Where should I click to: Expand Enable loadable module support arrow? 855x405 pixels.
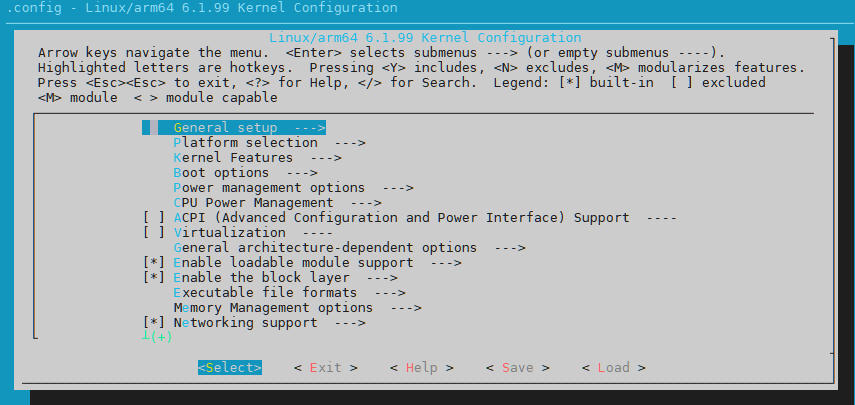pyautogui.click(x=447, y=263)
